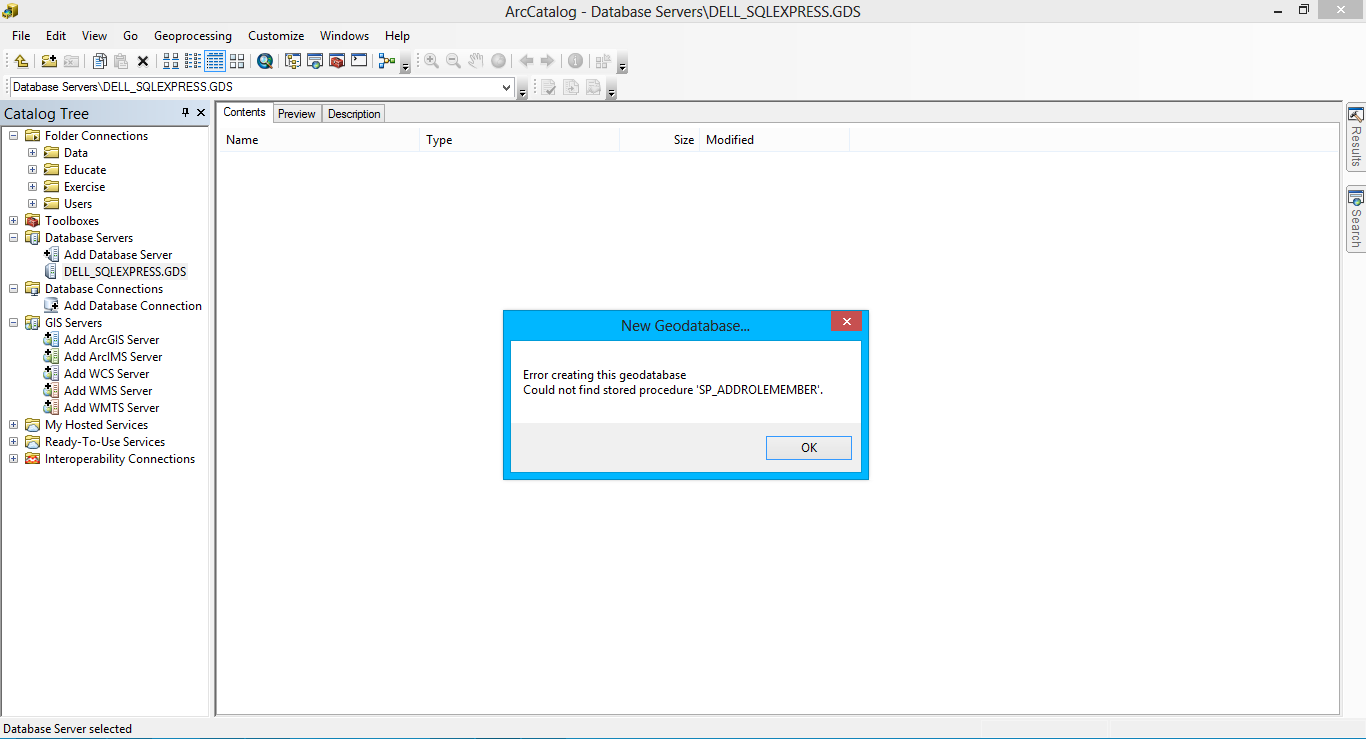The height and width of the screenshot is (739, 1366).
Task: Click the Full Extent globe icon
Action: click(498, 61)
